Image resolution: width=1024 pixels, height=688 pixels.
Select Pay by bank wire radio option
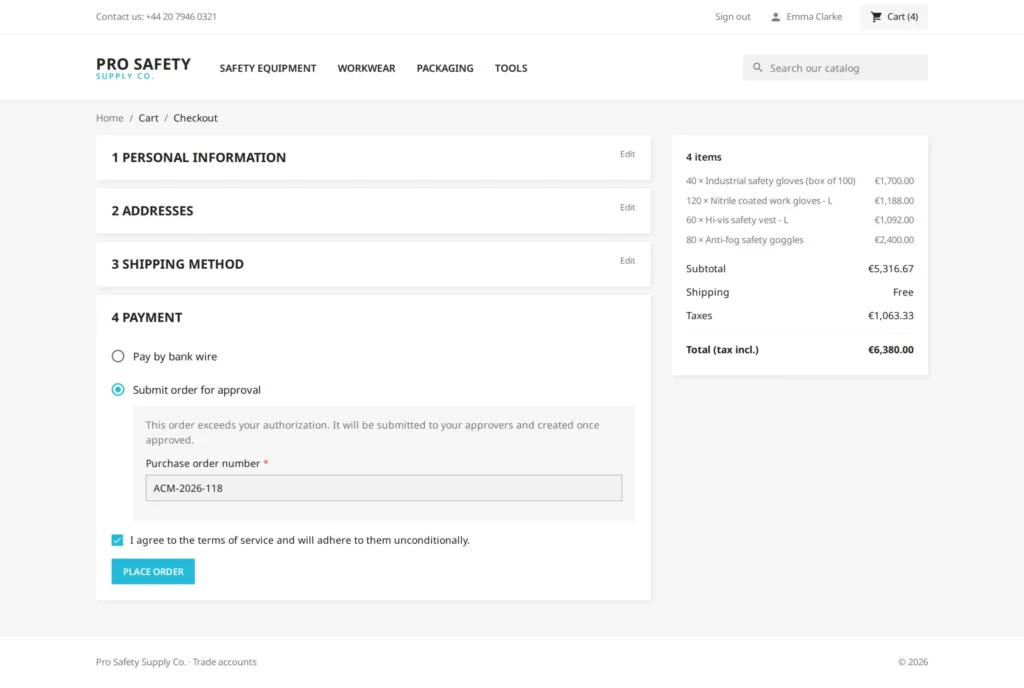[x=118, y=356]
